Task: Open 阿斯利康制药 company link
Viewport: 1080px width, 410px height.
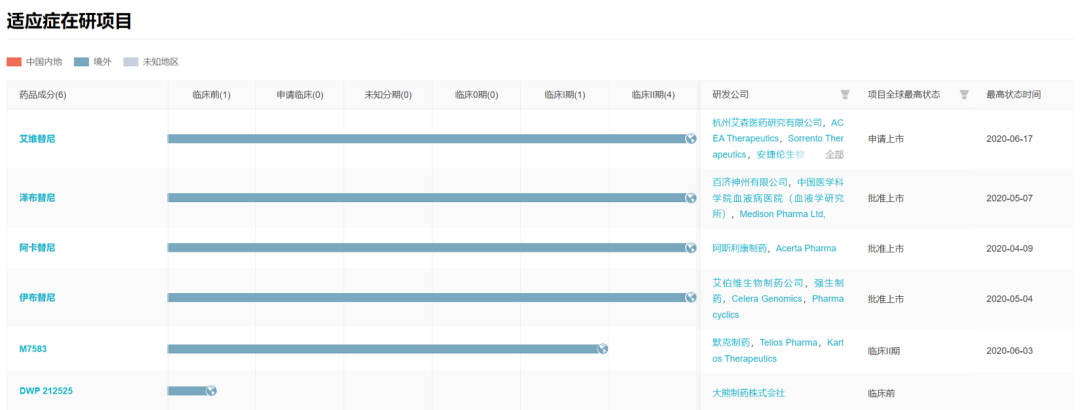Action: (x=739, y=248)
